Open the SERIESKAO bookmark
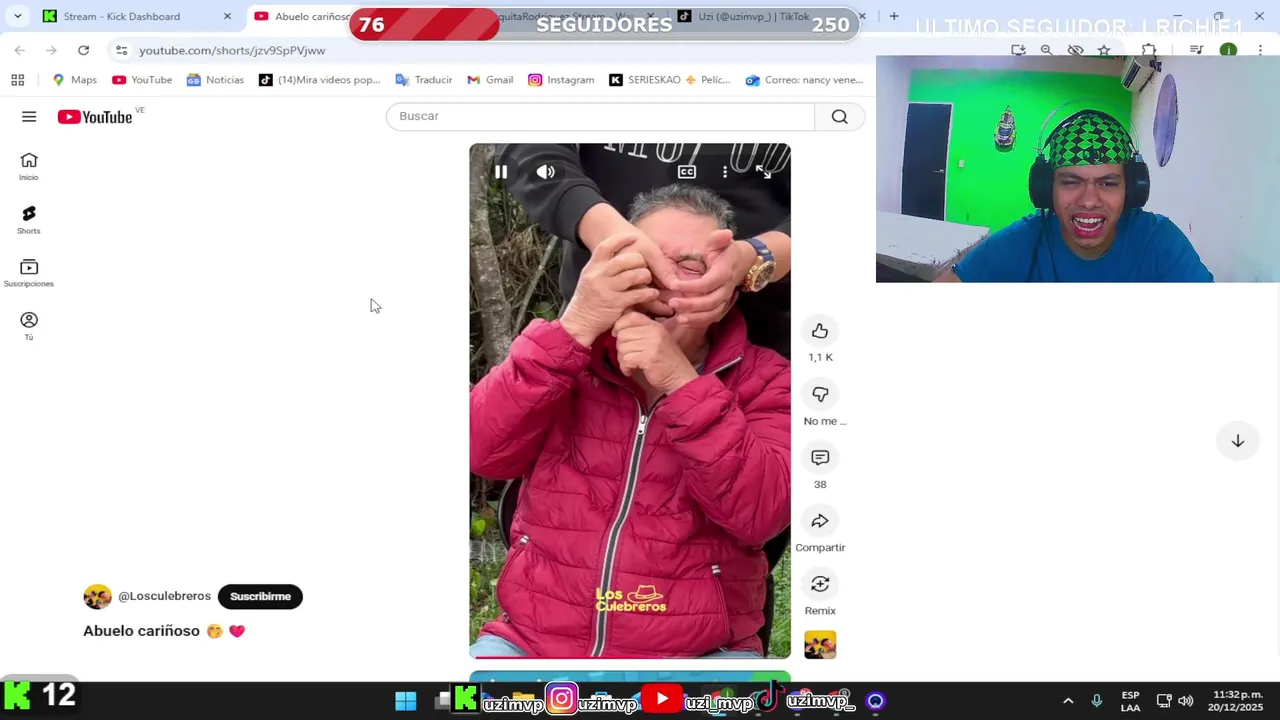1280x720 pixels. pyautogui.click(x=670, y=80)
